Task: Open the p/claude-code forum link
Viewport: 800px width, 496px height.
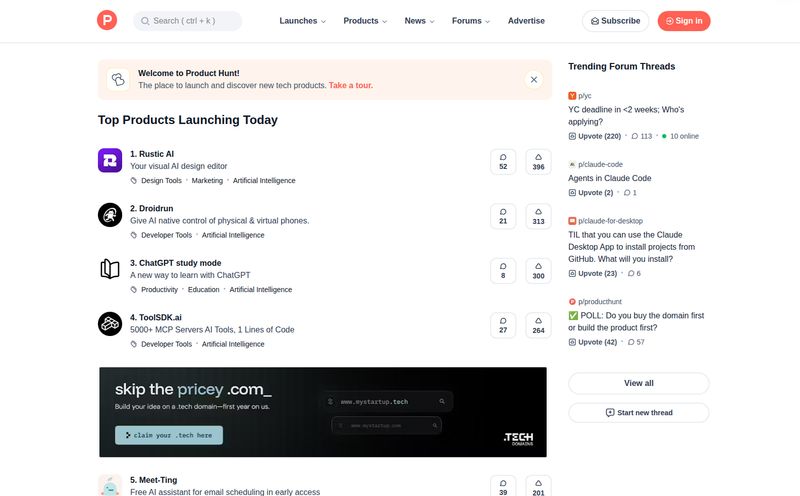Action: tap(600, 164)
